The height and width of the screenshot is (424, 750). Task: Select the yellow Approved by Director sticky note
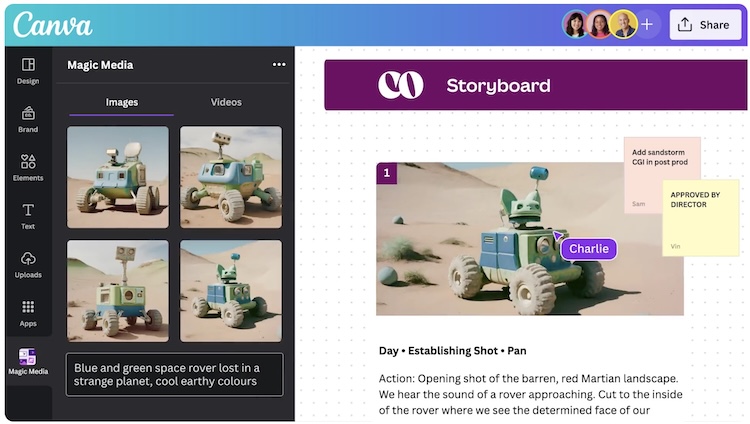pos(701,218)
